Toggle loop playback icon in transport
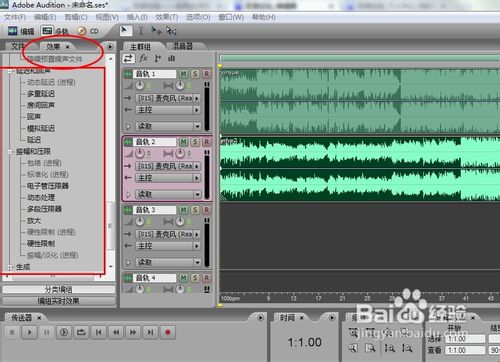The image size is (500, 362). click(81, 332)
